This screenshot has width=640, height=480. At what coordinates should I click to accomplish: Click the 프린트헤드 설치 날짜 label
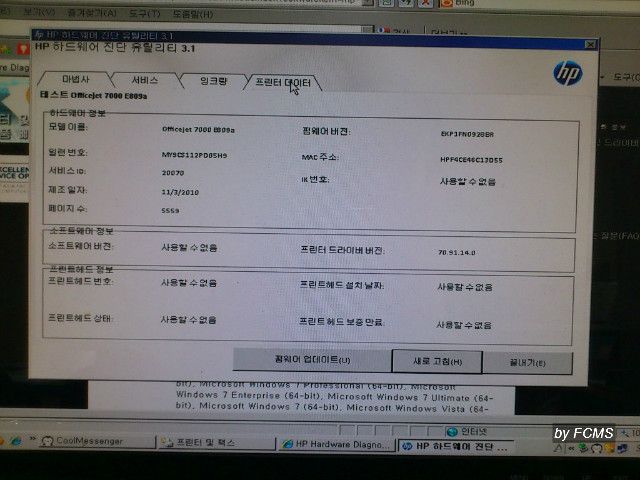coord(342,285)
